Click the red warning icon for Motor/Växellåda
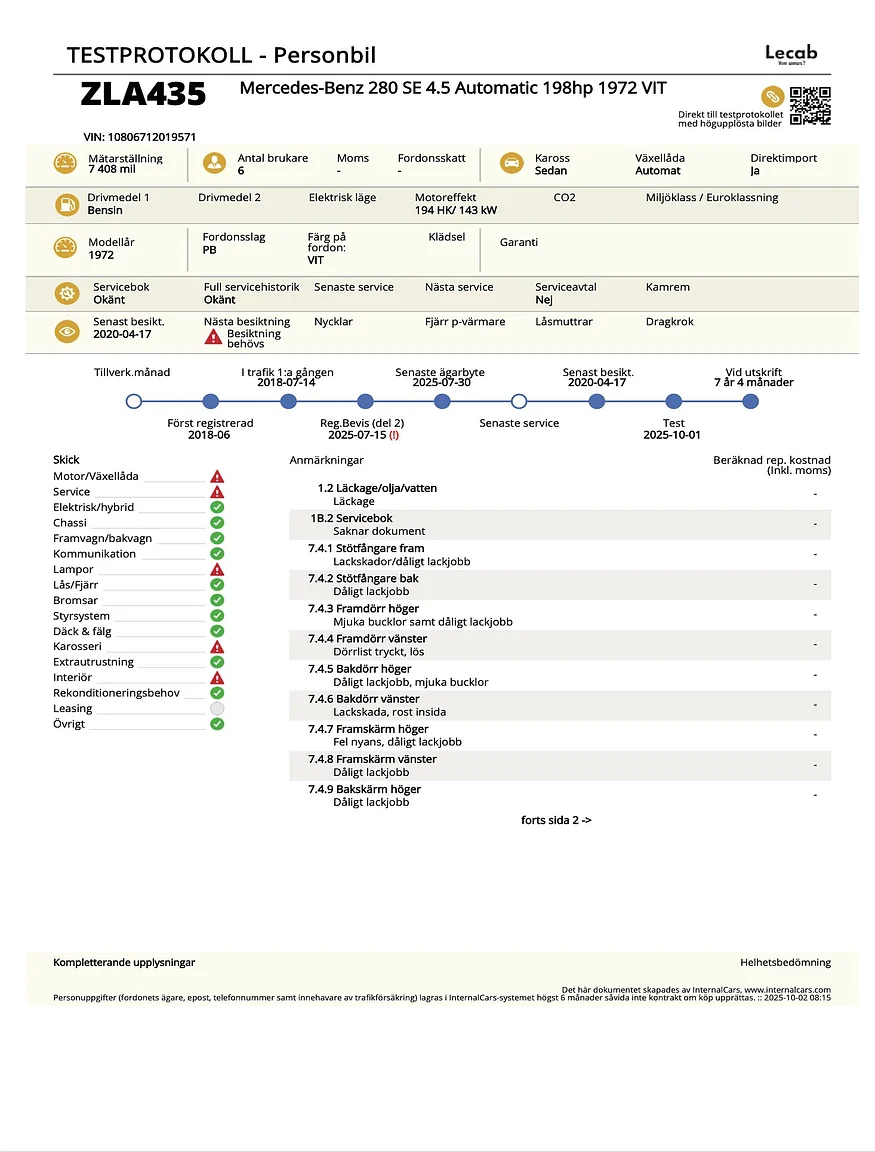 pyautogui.click(x=217, y=477)
